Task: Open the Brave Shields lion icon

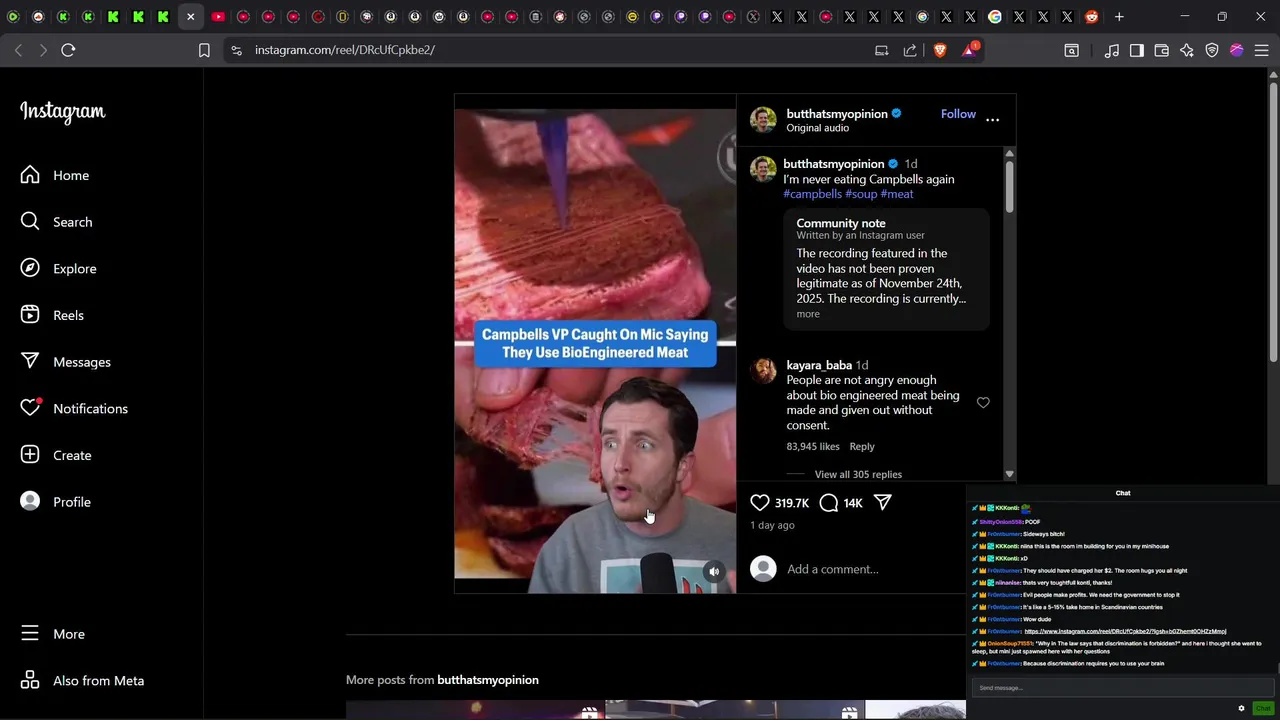Action: pyautogui.click(x=940, y=50)
